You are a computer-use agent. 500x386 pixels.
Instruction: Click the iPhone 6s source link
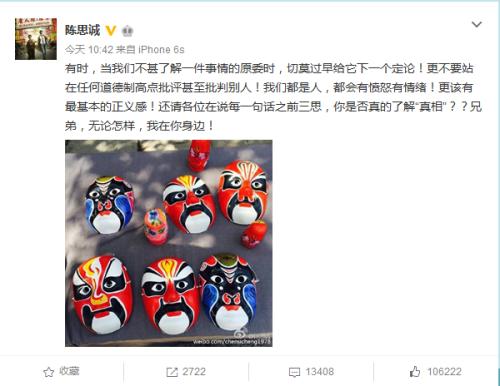click(x=161, y=50)
